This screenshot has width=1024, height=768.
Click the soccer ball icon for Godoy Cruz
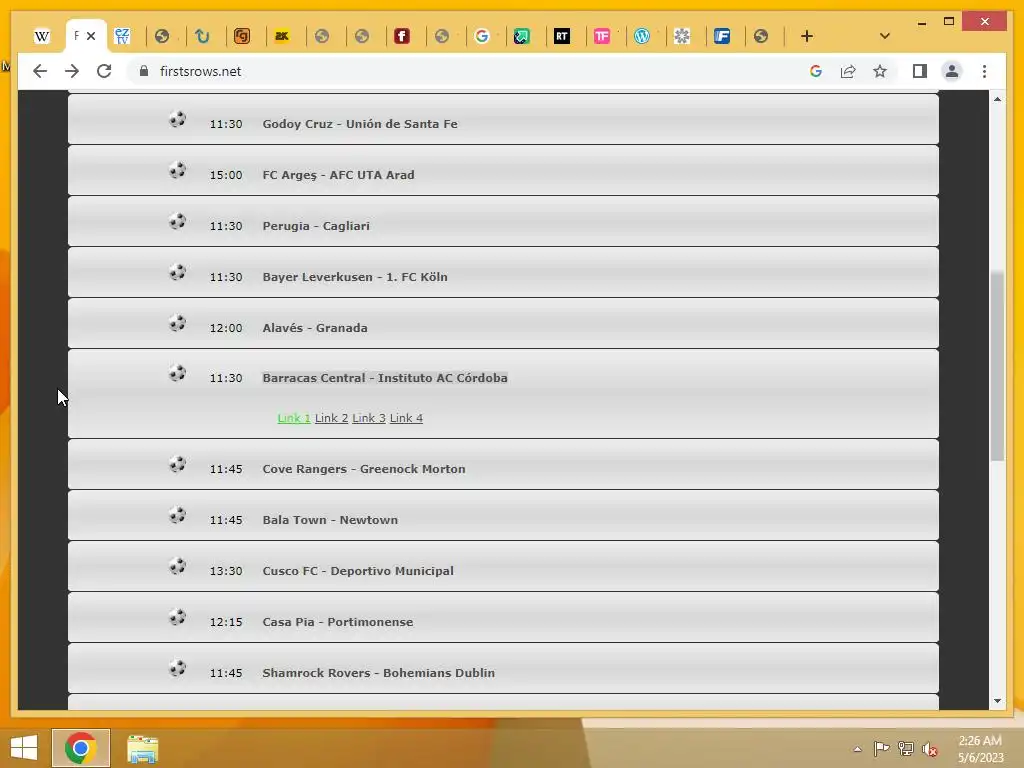[178, 120]
